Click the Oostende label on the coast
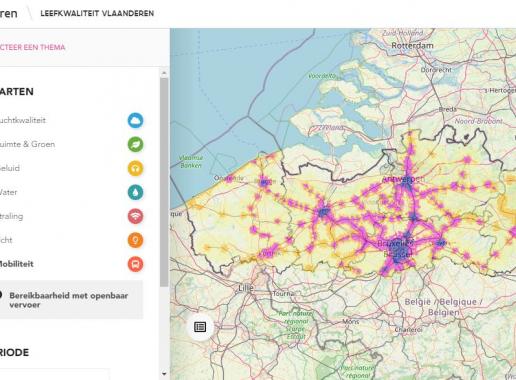Viewport: 516px width, 380px height. tap(229, 178)
